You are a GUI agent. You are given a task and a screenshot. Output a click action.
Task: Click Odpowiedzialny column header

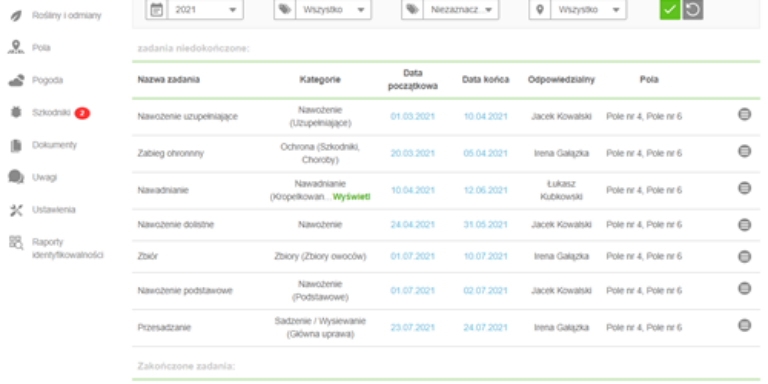pos(561,79)
